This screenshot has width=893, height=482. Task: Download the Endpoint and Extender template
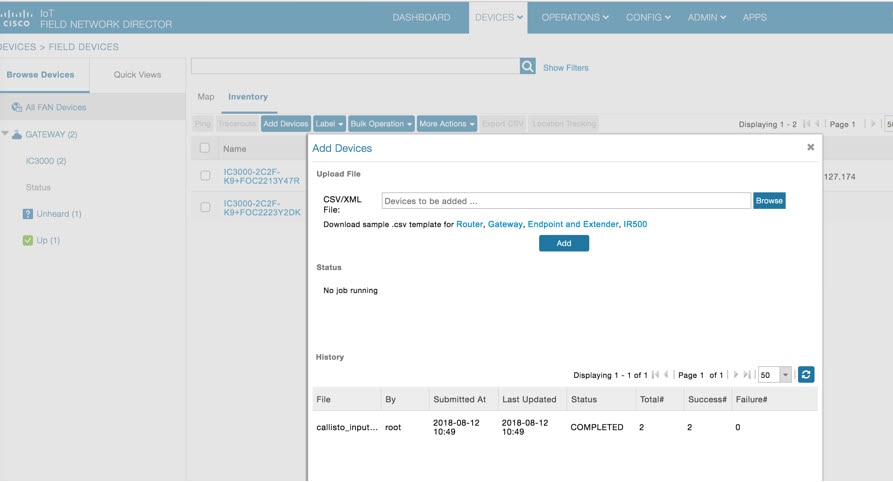573,224
